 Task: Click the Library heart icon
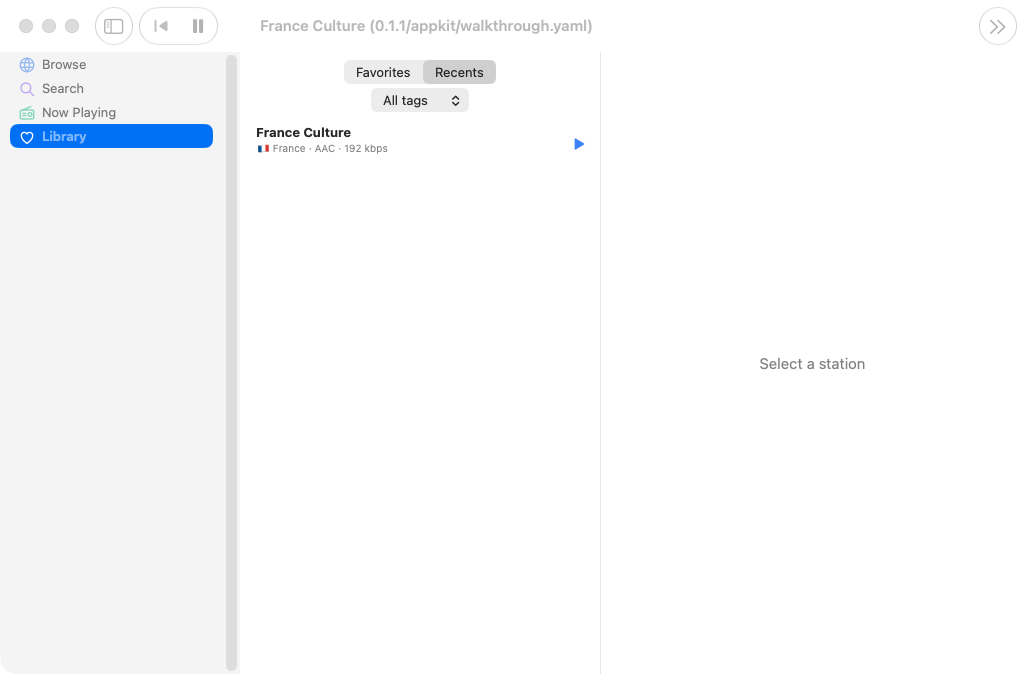[27, 137]
